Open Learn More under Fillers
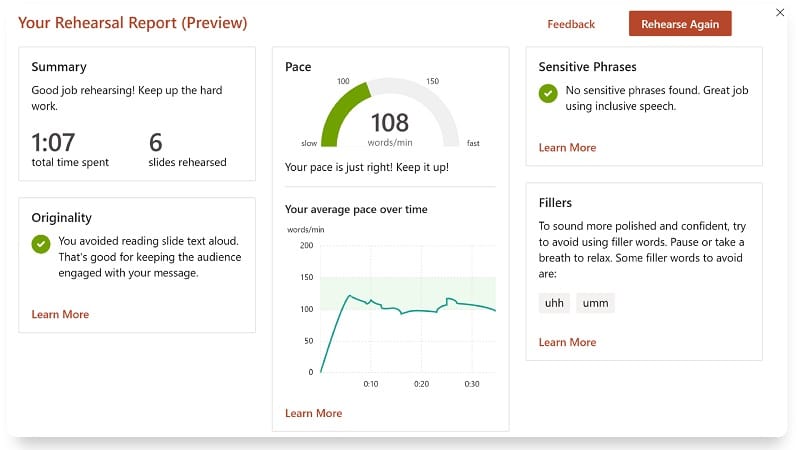This screenshot has width=800, height=450. [567, 342]
